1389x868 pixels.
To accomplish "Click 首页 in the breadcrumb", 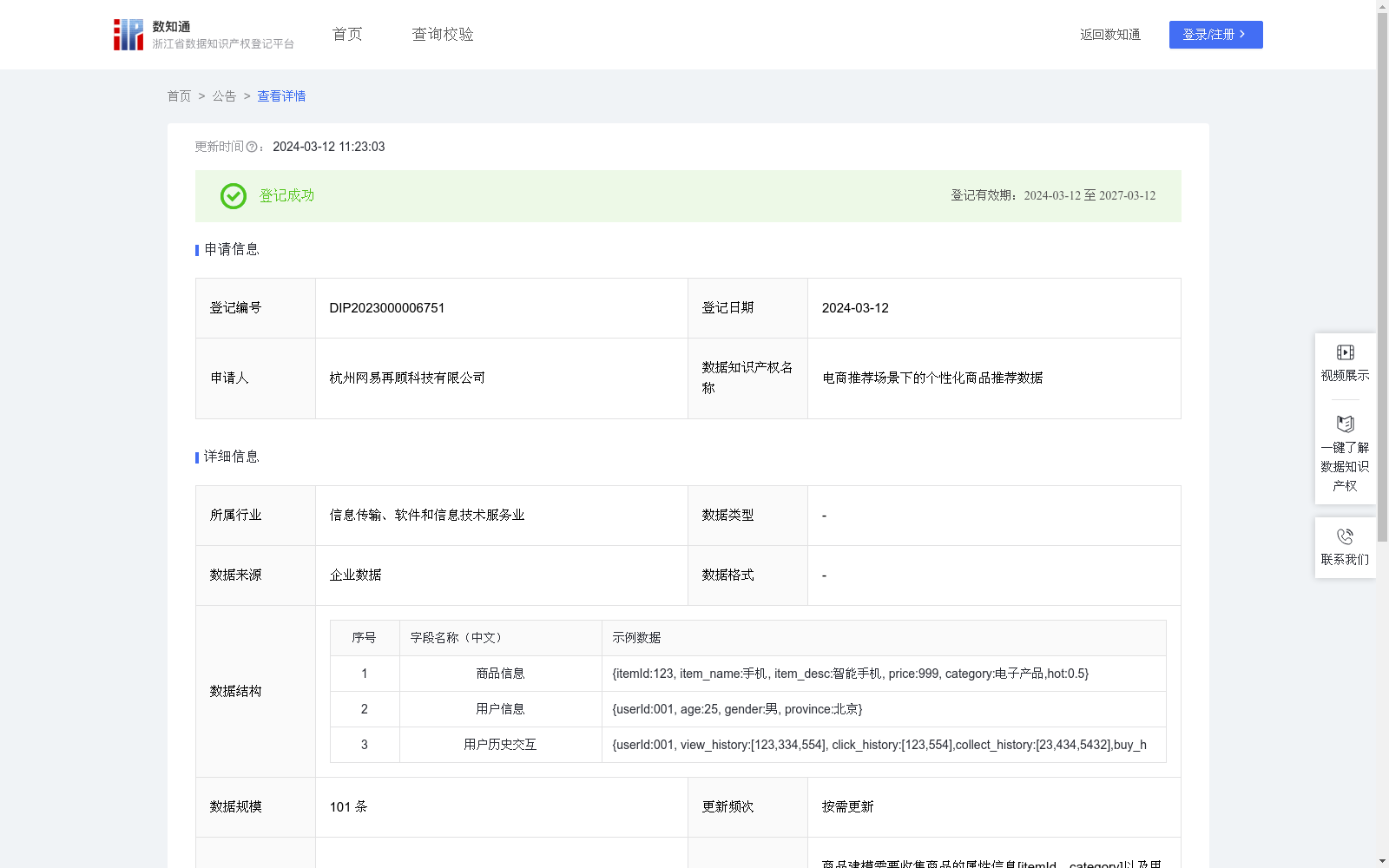I will click(x=179, y=96).
